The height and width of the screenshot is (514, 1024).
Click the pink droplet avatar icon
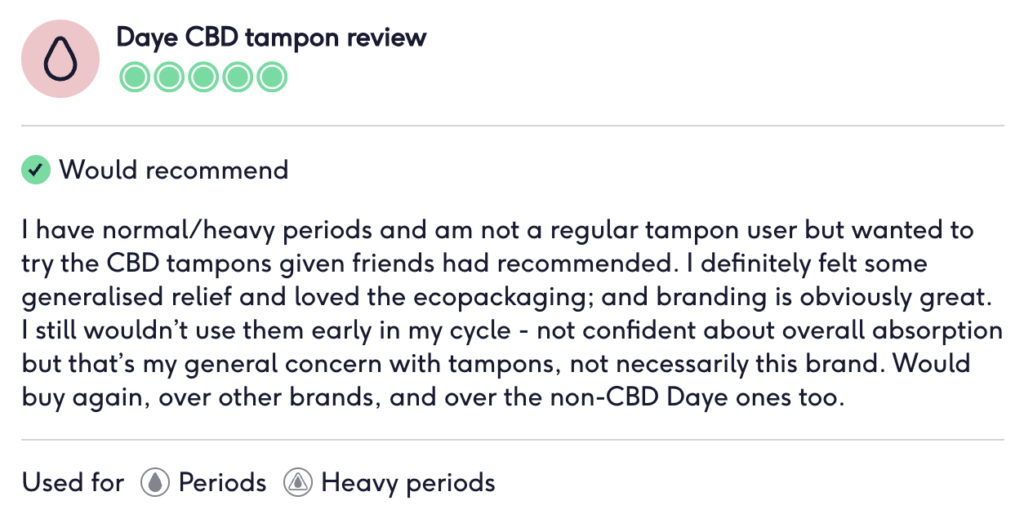click(x=60, y=59)
